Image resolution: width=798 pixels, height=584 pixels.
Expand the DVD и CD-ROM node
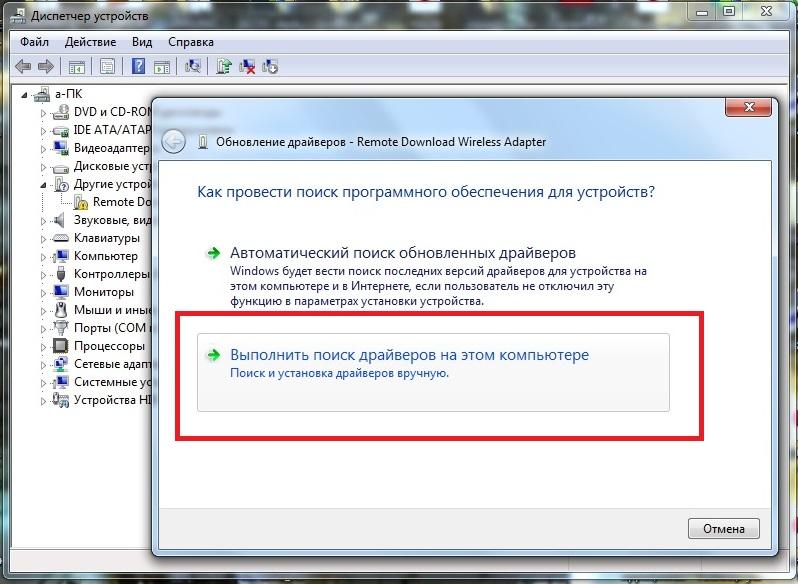[44, 113]
